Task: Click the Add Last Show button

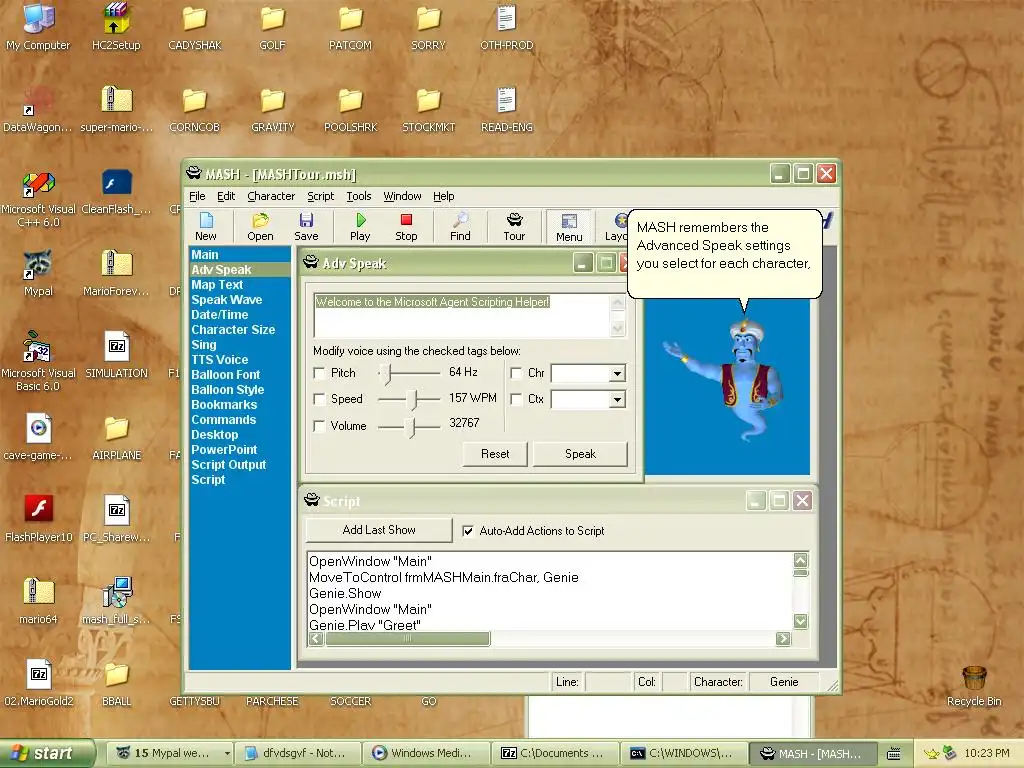Action: click(379, 530)
